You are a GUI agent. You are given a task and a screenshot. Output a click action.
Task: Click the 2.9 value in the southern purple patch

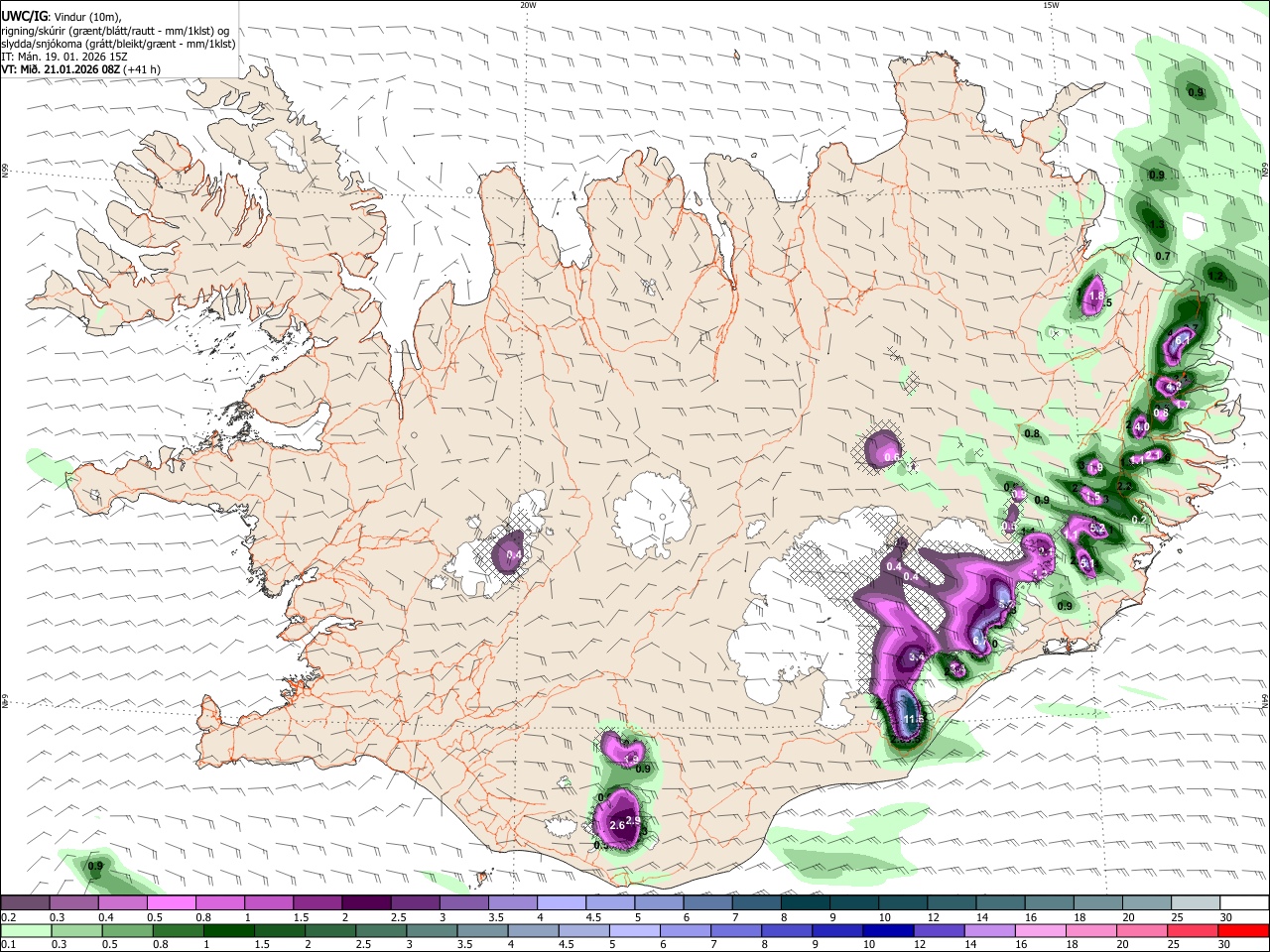(633, 820)
